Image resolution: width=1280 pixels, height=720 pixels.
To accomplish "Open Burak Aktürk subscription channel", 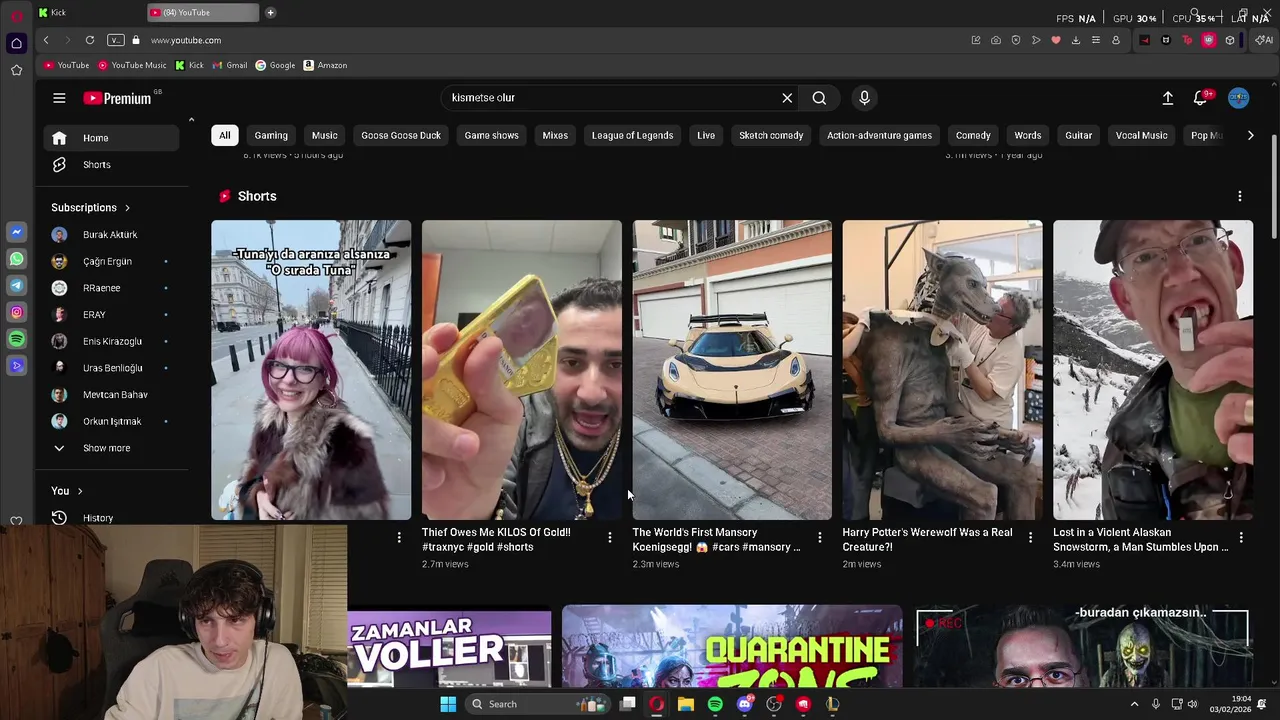I will pos(111,234).
